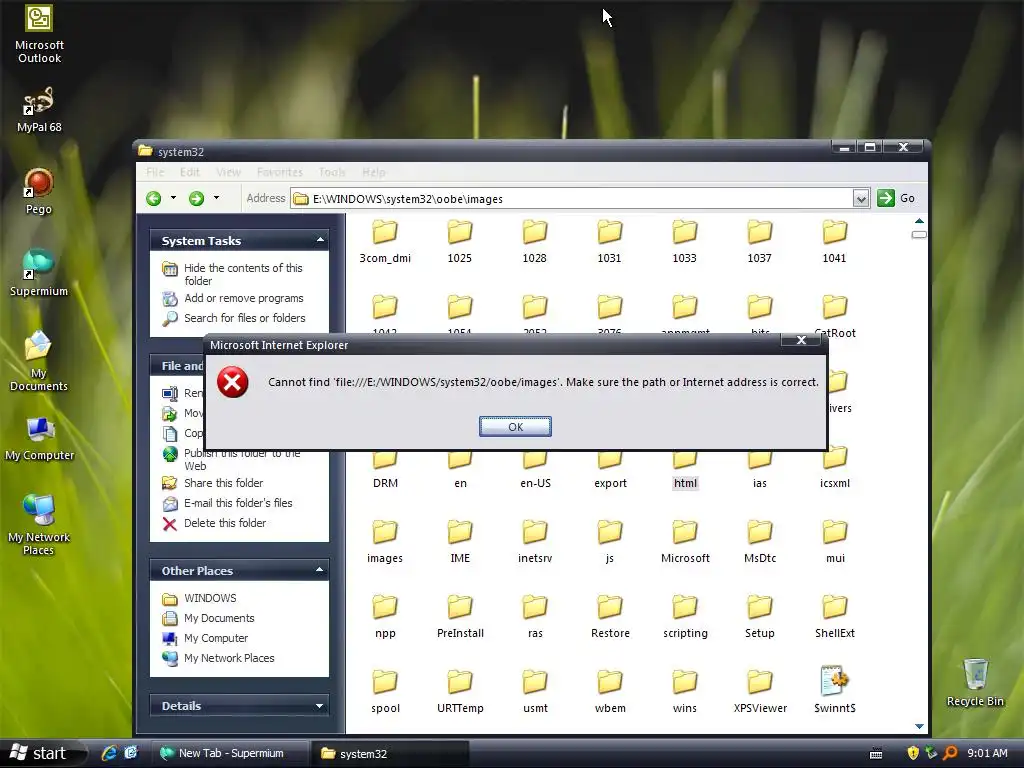Launch Internet Explorer from Quick Launch
Viewport: 1024px width, 768px height.
109,753
